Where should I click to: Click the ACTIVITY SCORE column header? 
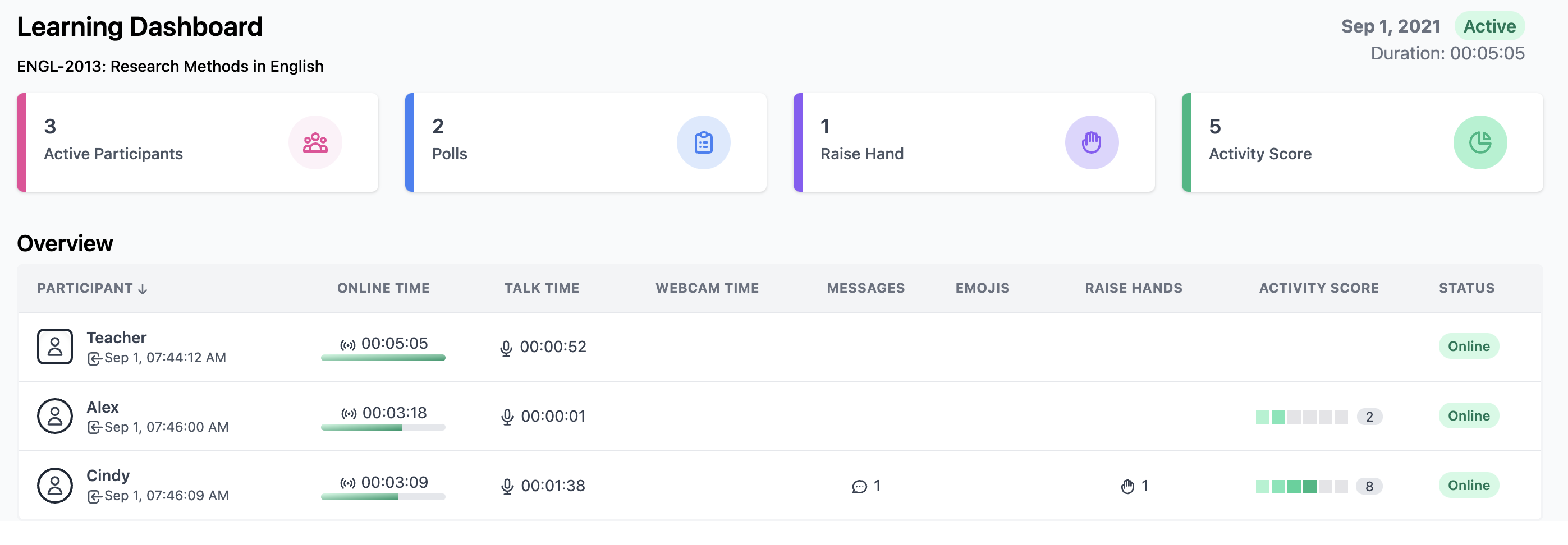tap(1319, 288)
